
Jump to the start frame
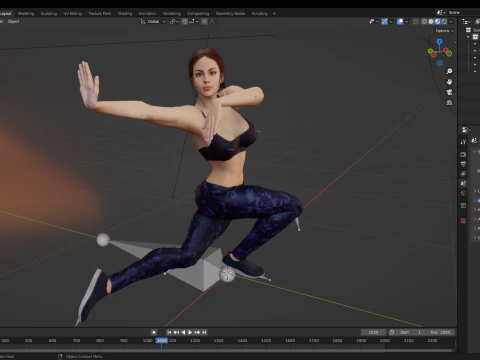click(x=169, y=332)
